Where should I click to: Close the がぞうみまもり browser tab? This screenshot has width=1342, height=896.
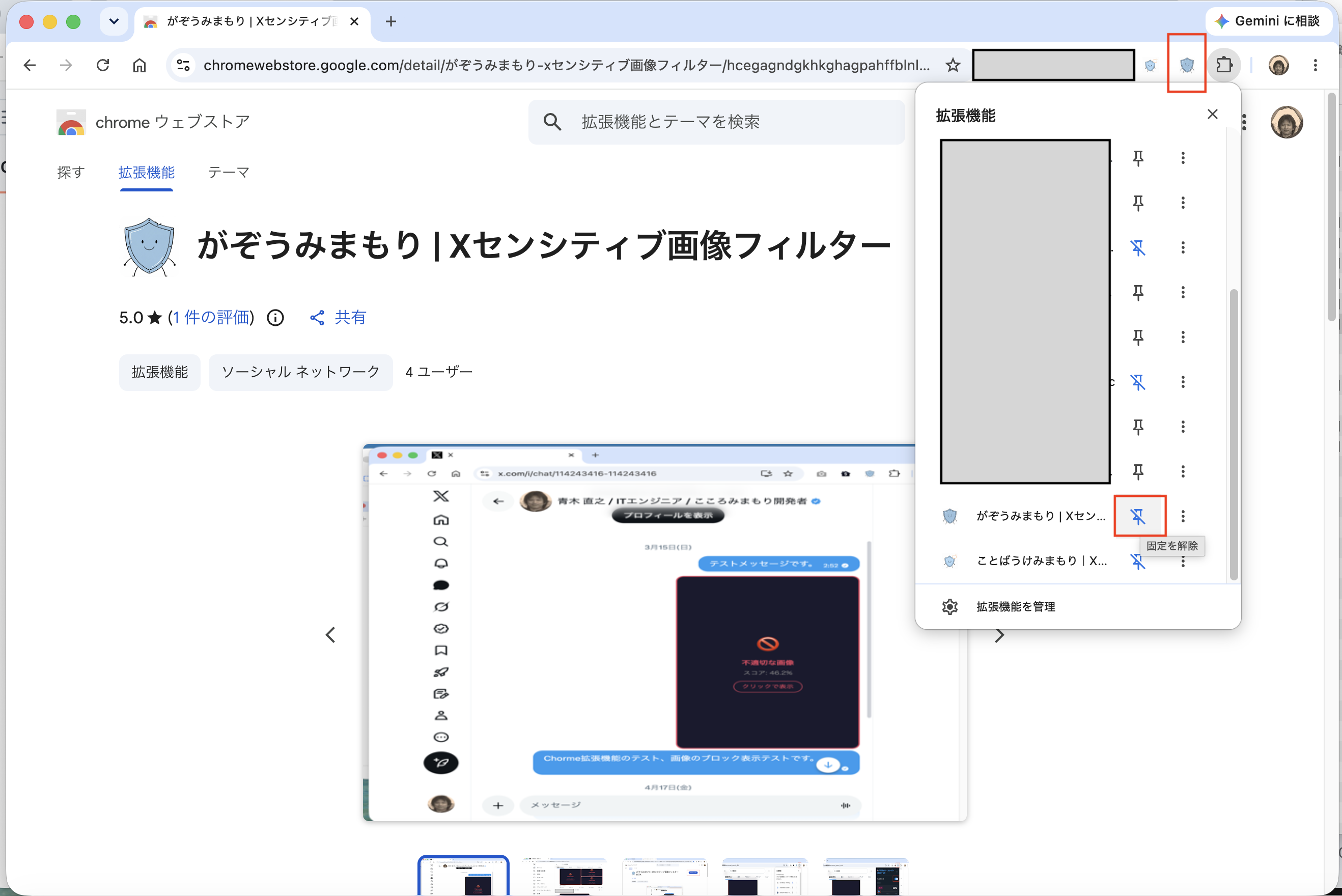tap(354, 22)
